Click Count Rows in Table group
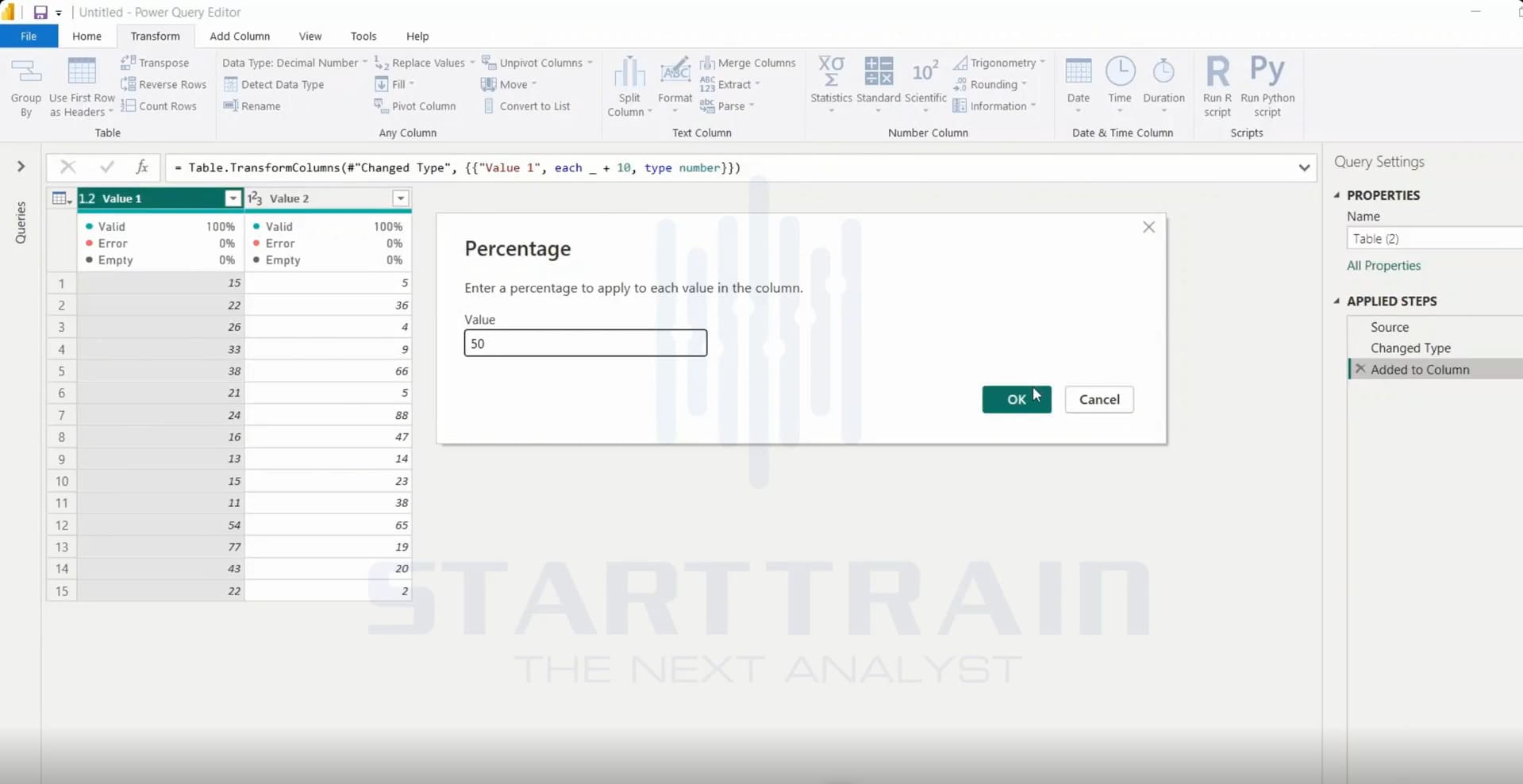The width and height of the screenshot is (1523, 784). tap(159, 106)
